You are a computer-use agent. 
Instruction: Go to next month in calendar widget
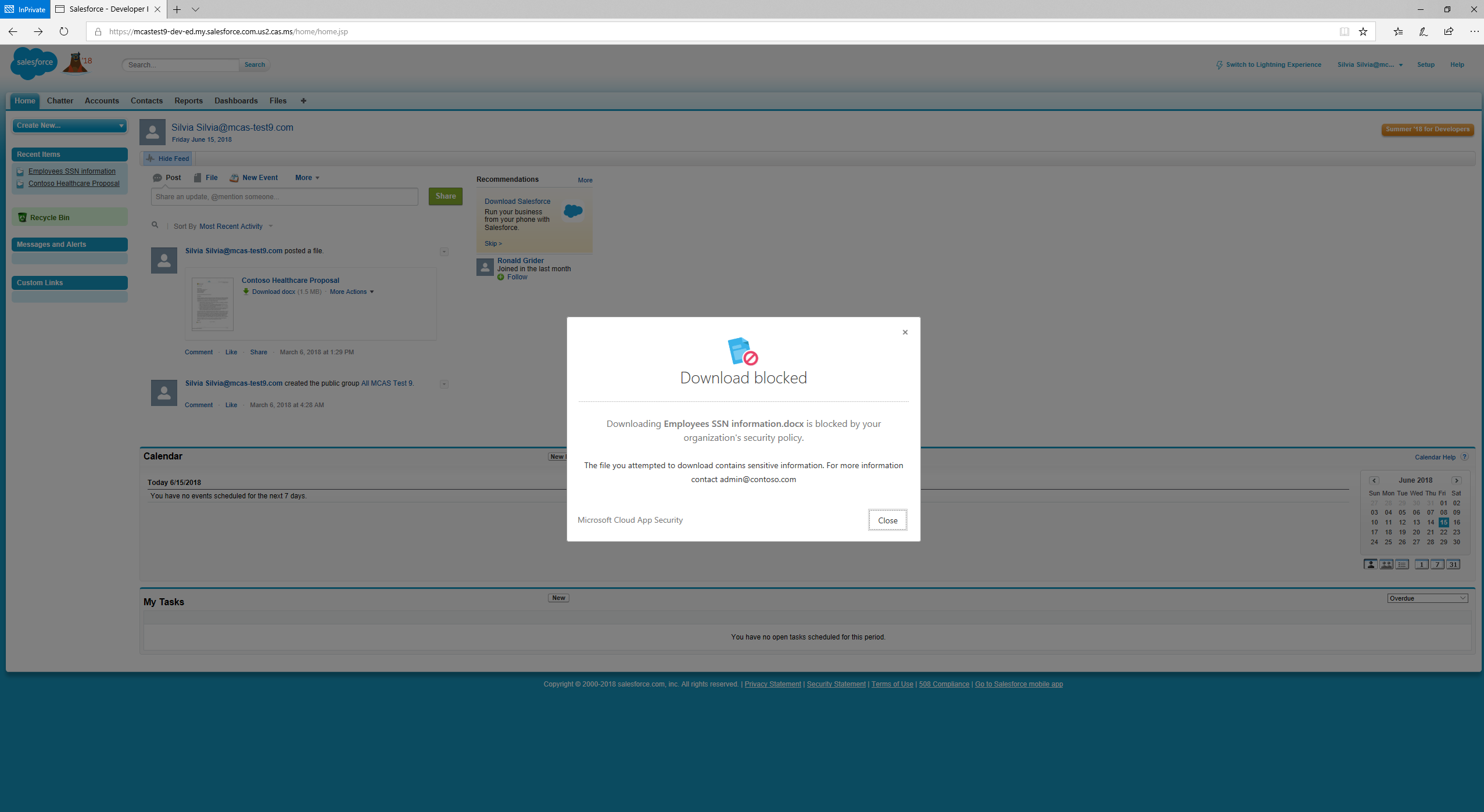pos(1457,480)
